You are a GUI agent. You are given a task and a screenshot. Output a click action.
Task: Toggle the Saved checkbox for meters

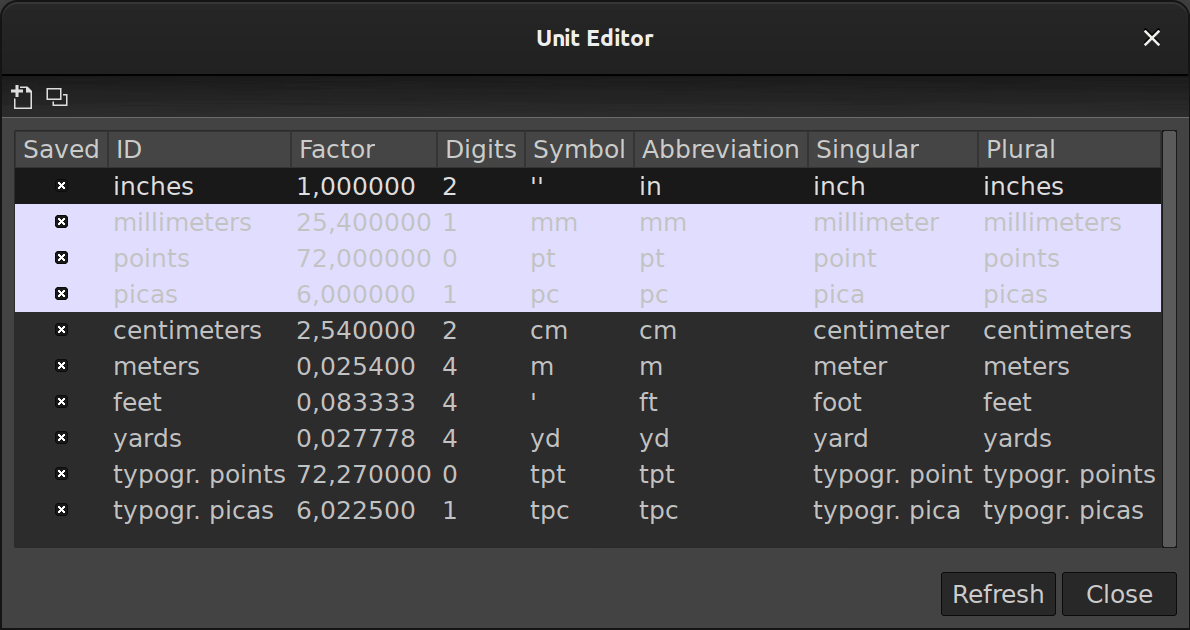61,366
